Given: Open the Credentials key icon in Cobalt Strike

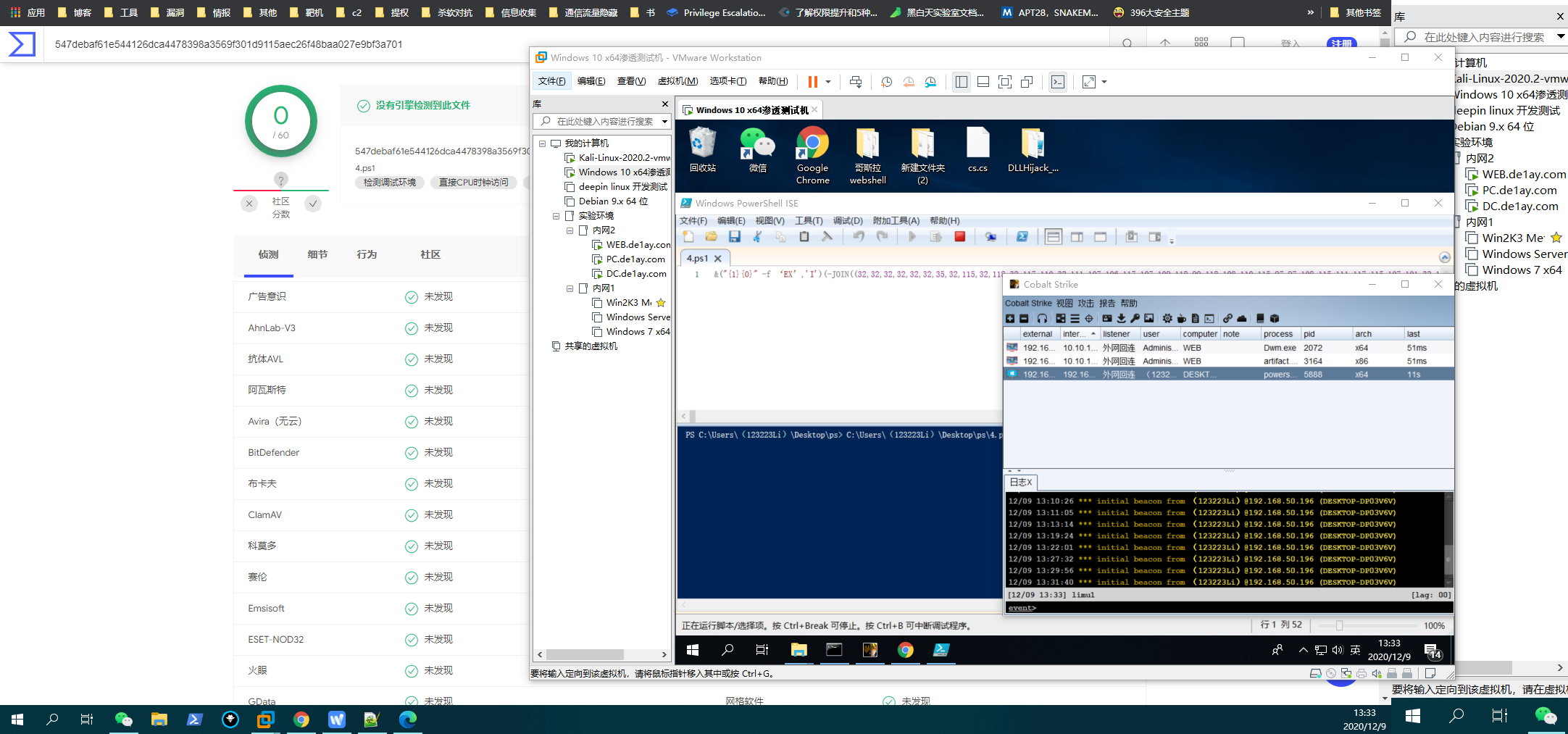Looking at the screenshot, I should click(x=1135, y=319).
